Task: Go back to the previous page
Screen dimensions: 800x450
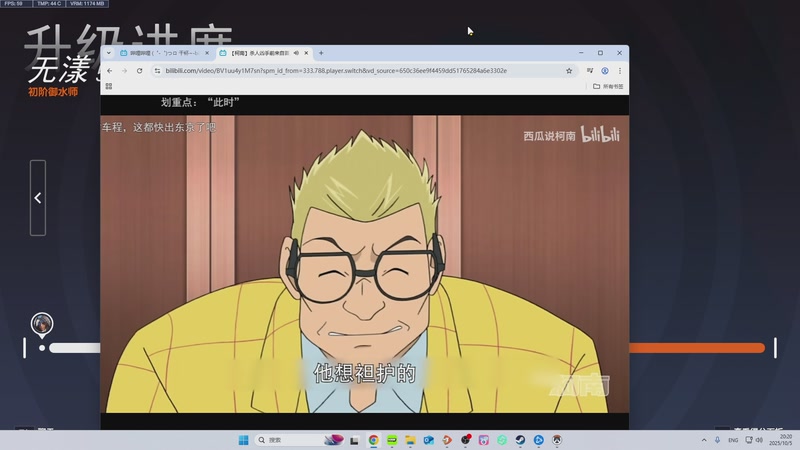Action: 110,71
